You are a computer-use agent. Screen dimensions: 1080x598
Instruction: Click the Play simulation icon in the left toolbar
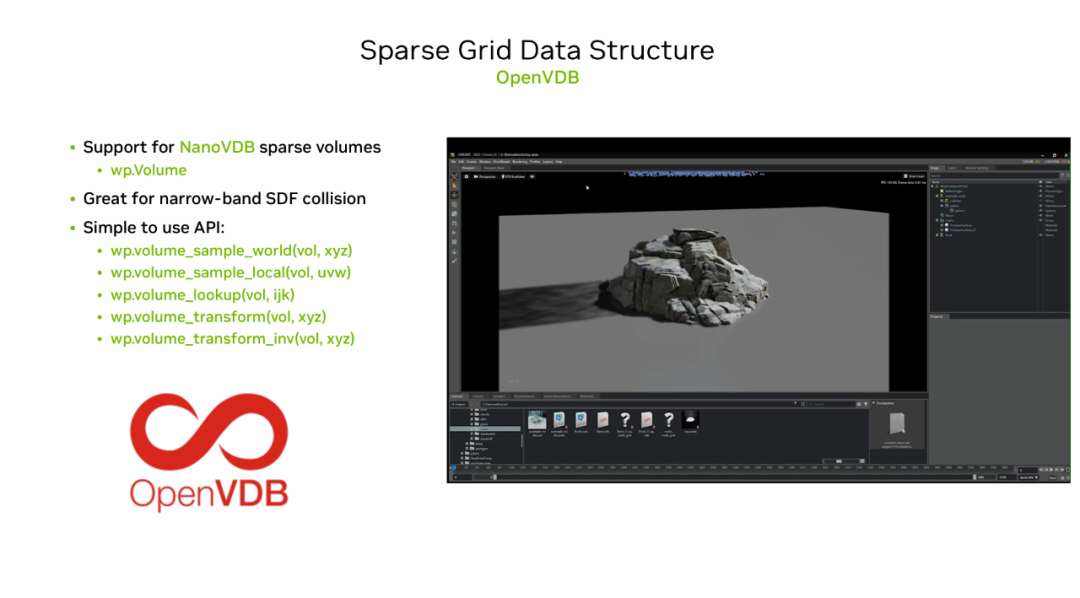click(455, 233)
